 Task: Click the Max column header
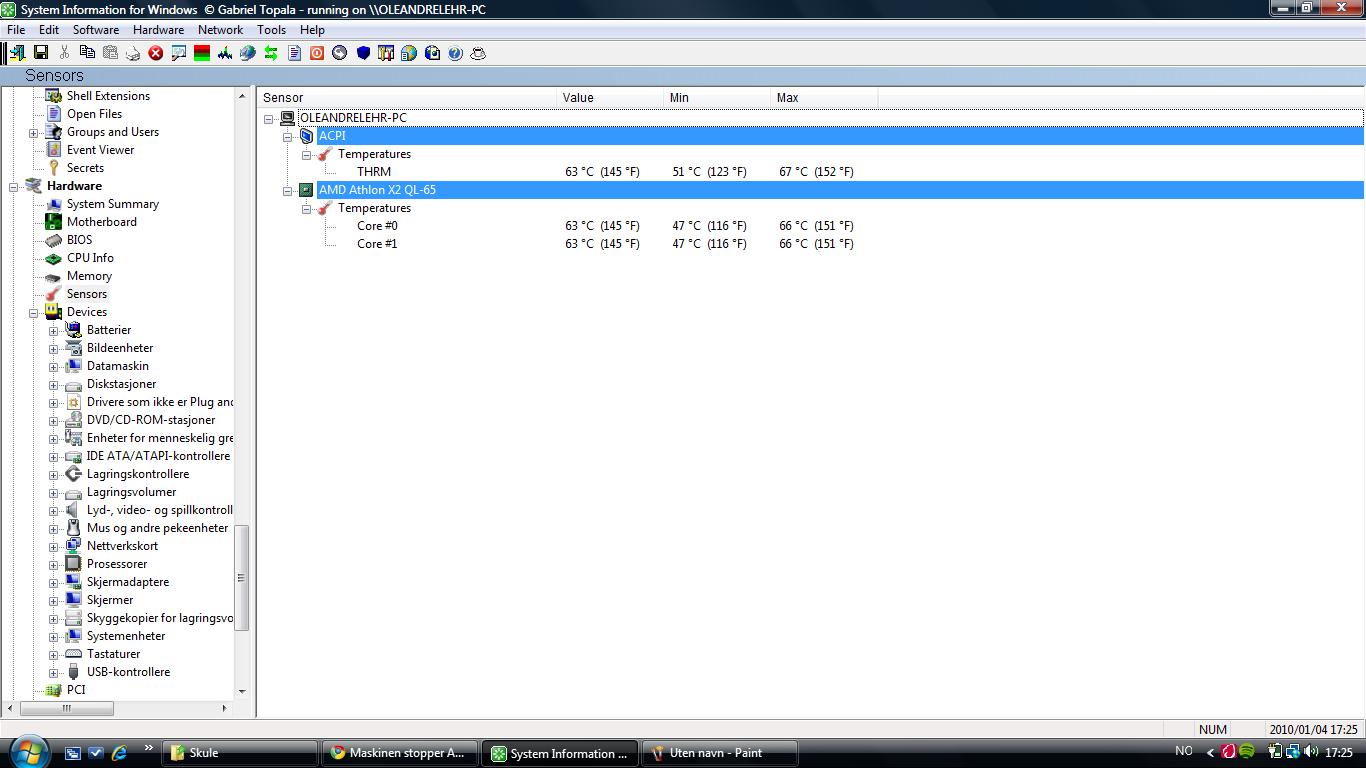click(824, 98)
